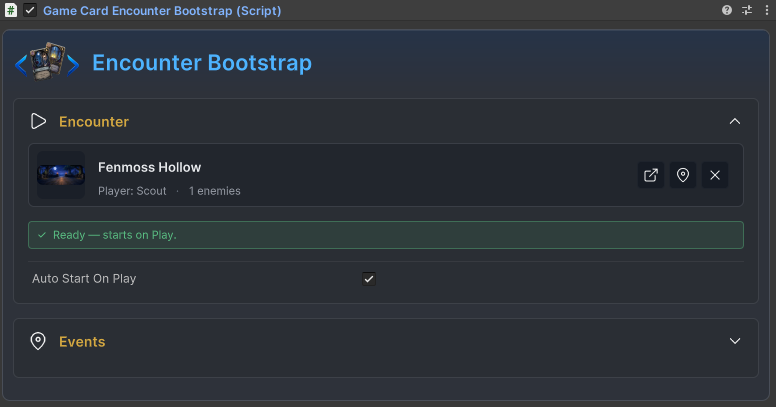This screenshot has height=407, width=776.
Task: Disable the Game Card Encounter Bootstrap component
Action: pyautogui.click(x=30, y=10)
